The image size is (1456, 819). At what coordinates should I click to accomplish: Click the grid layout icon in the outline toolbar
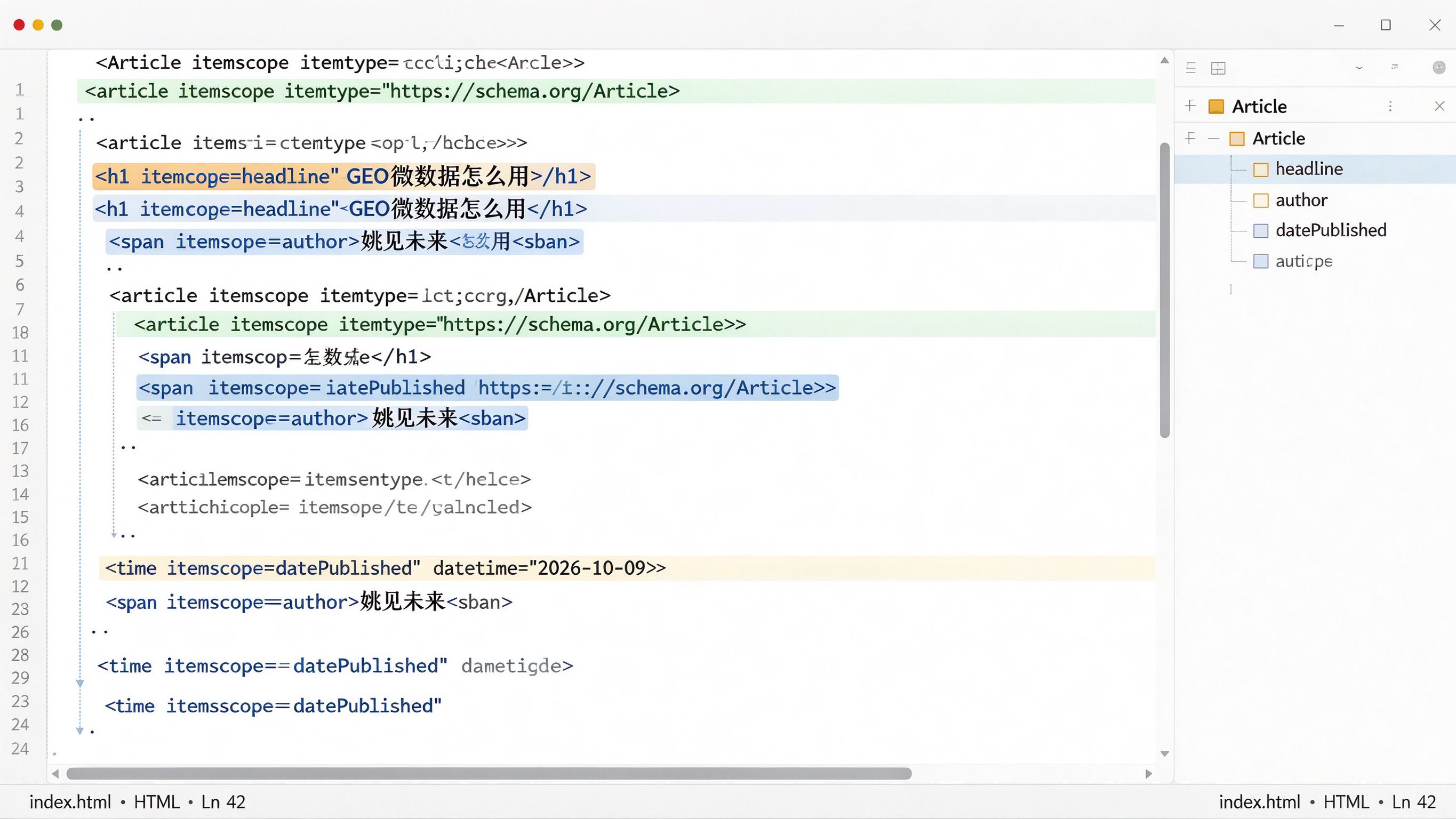(1218, 68)
